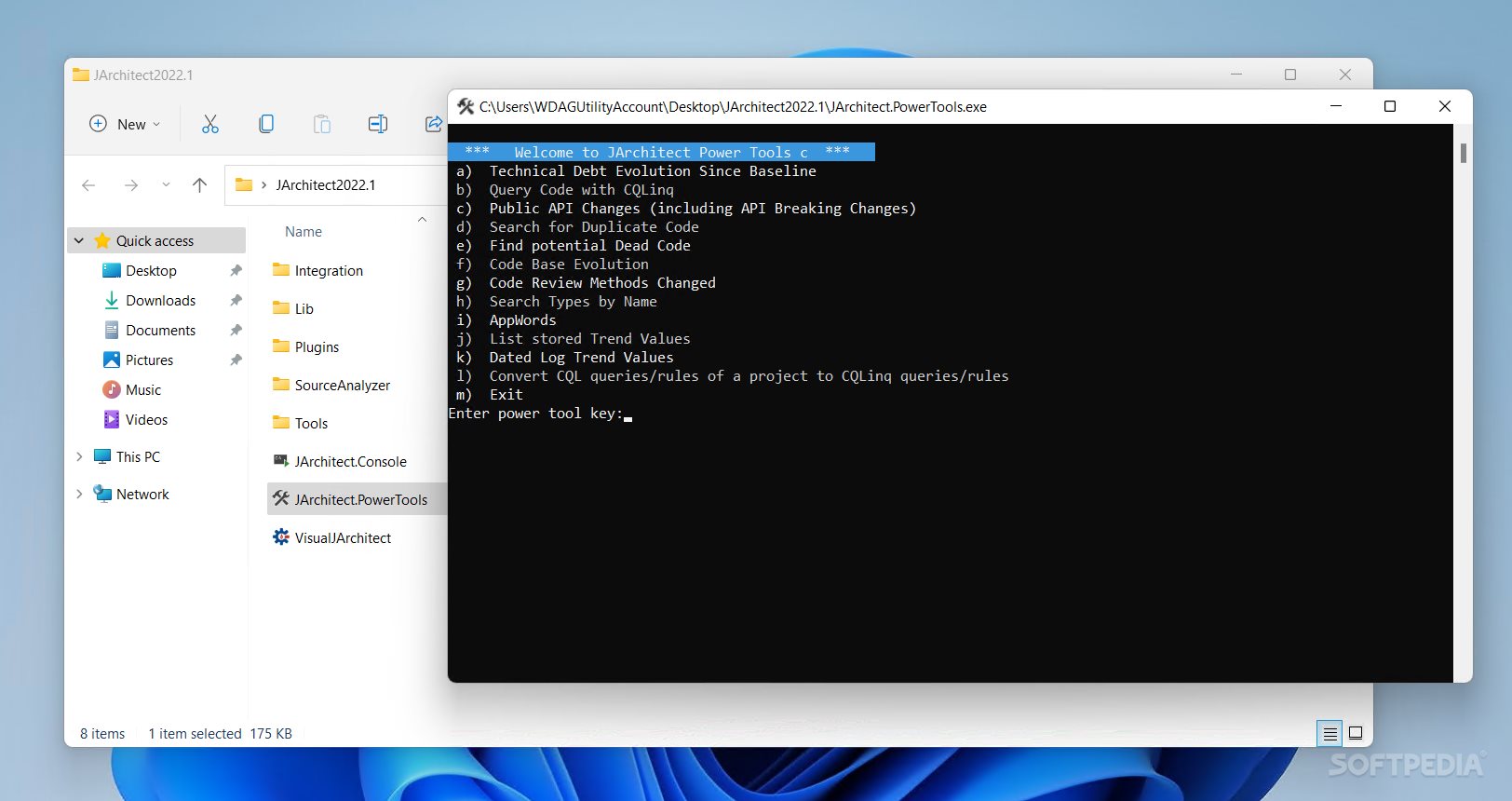Click the Search Types by Name line
Screen dimensions: 1512x801
(x=557, y=302)
